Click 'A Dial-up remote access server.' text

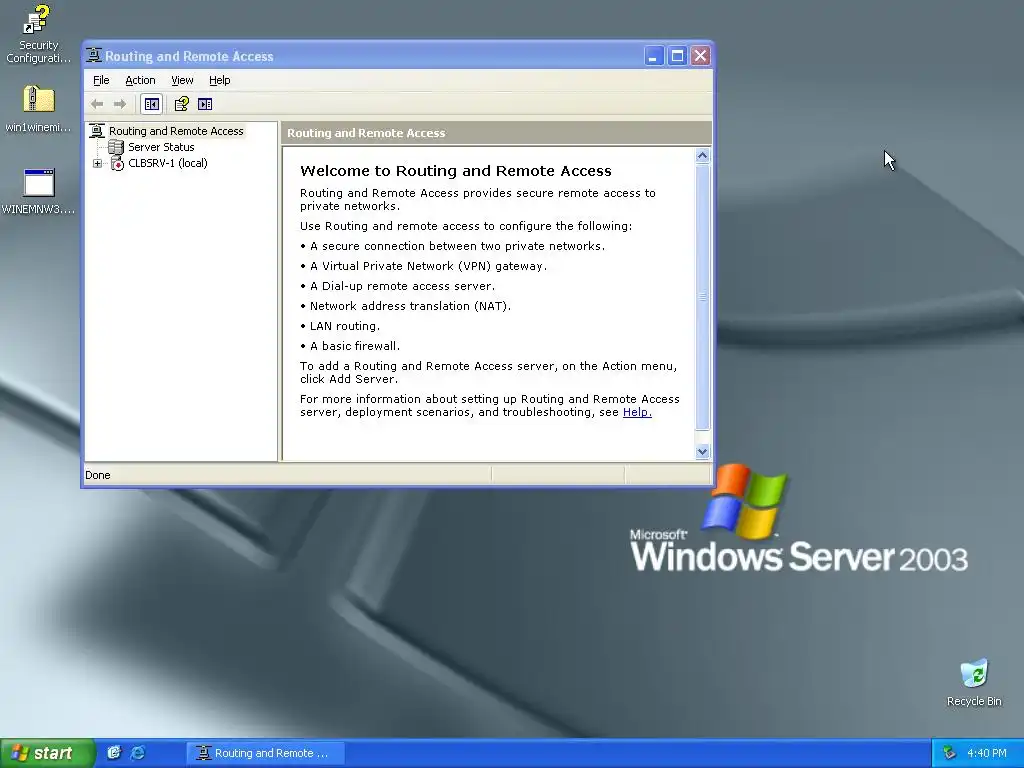pos(402,286)
